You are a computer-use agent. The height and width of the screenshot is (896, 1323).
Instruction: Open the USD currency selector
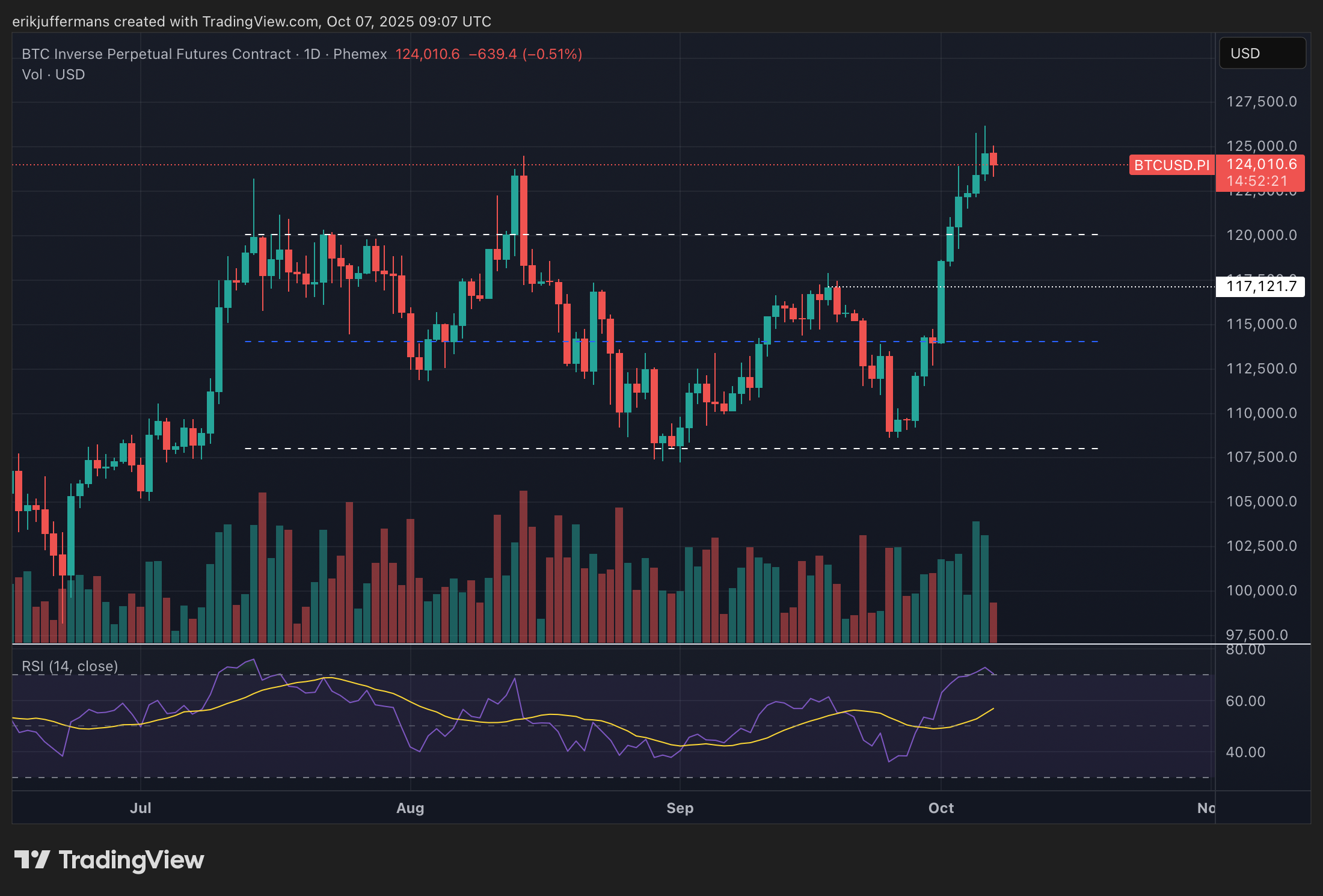point(1262,54)
